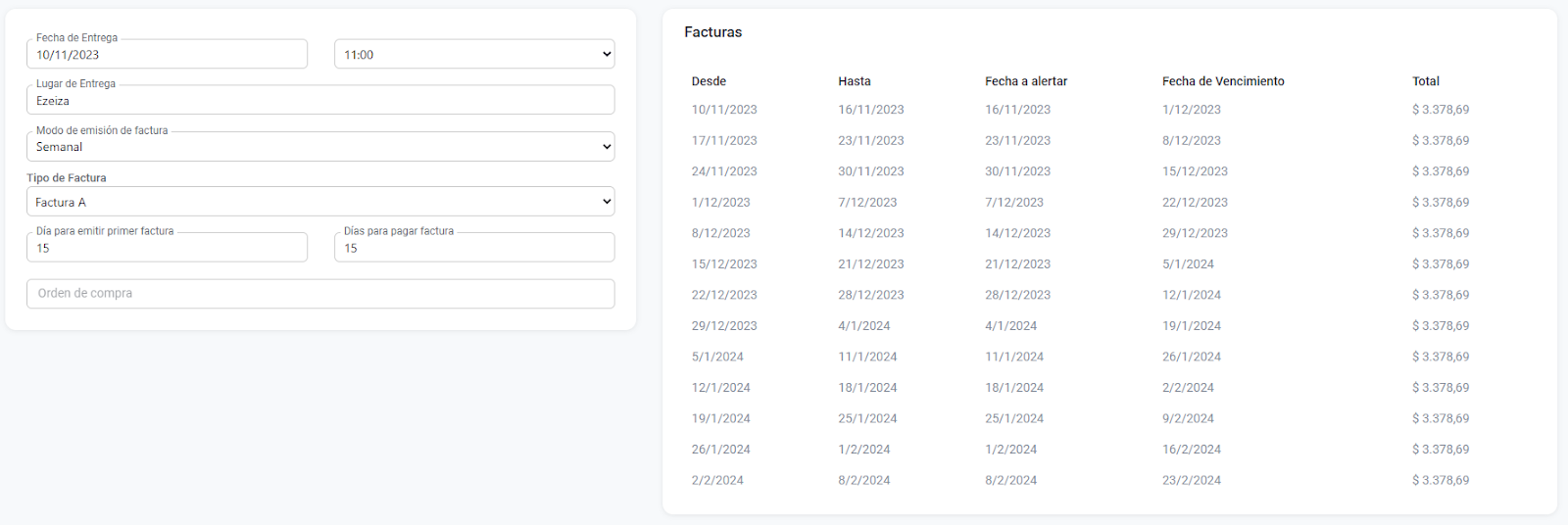Focus the Día para emitir primer factura field
The image size is (1568, 525).
(167, 248)
